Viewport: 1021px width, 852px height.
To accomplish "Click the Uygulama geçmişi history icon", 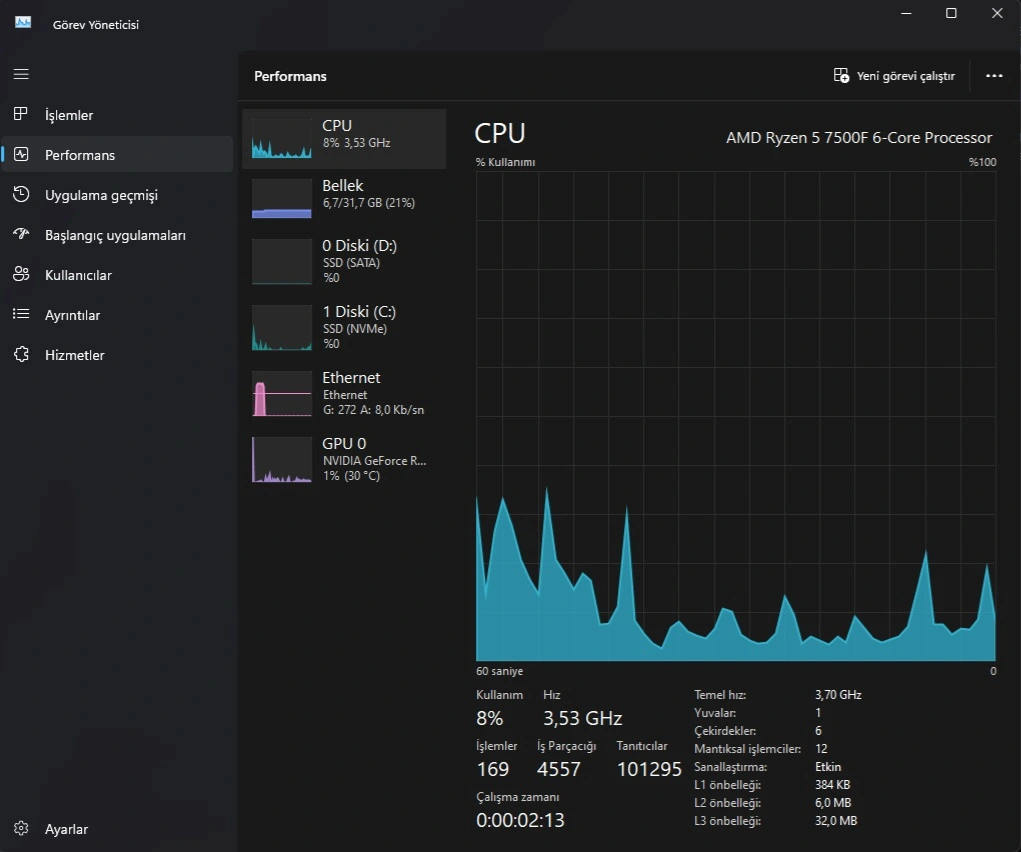I will 21,194.
